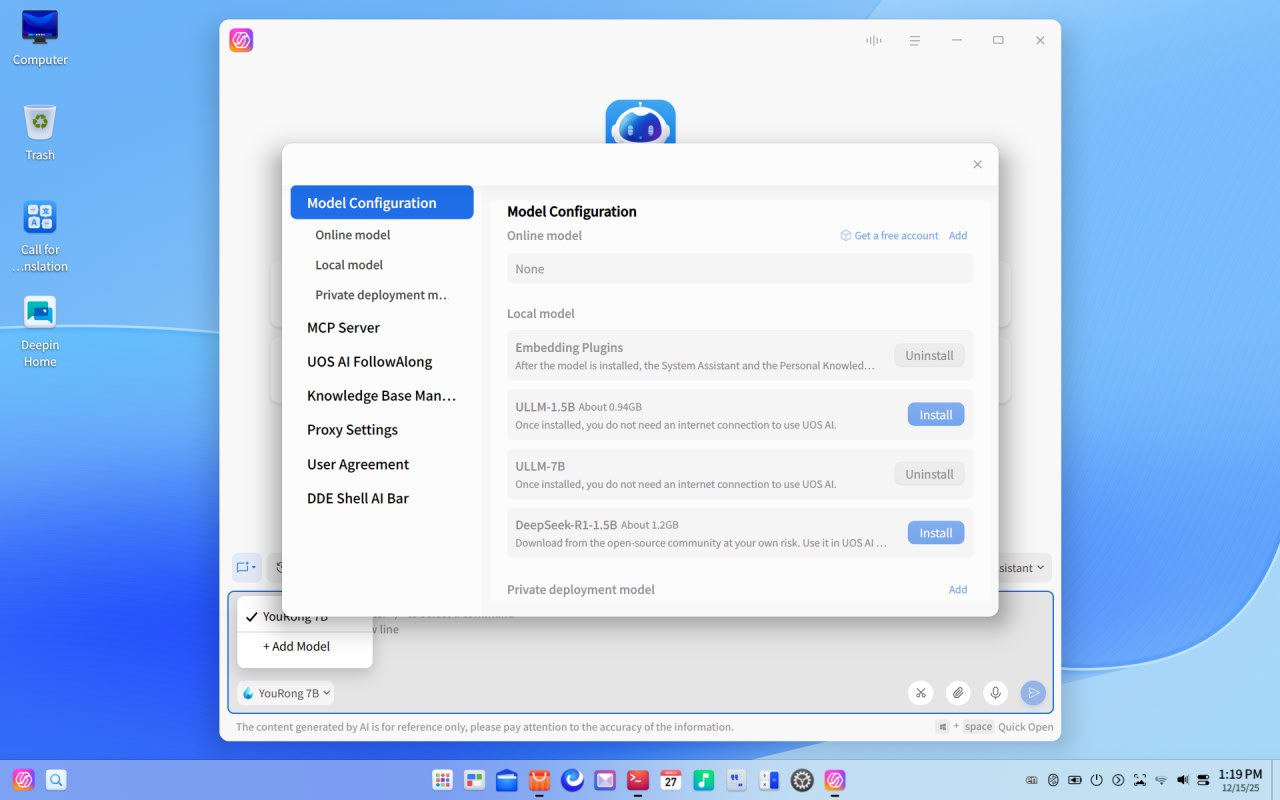
Task: Open the hamburger menu in UOS AI title bar
Action: click(x=914, y=40)
